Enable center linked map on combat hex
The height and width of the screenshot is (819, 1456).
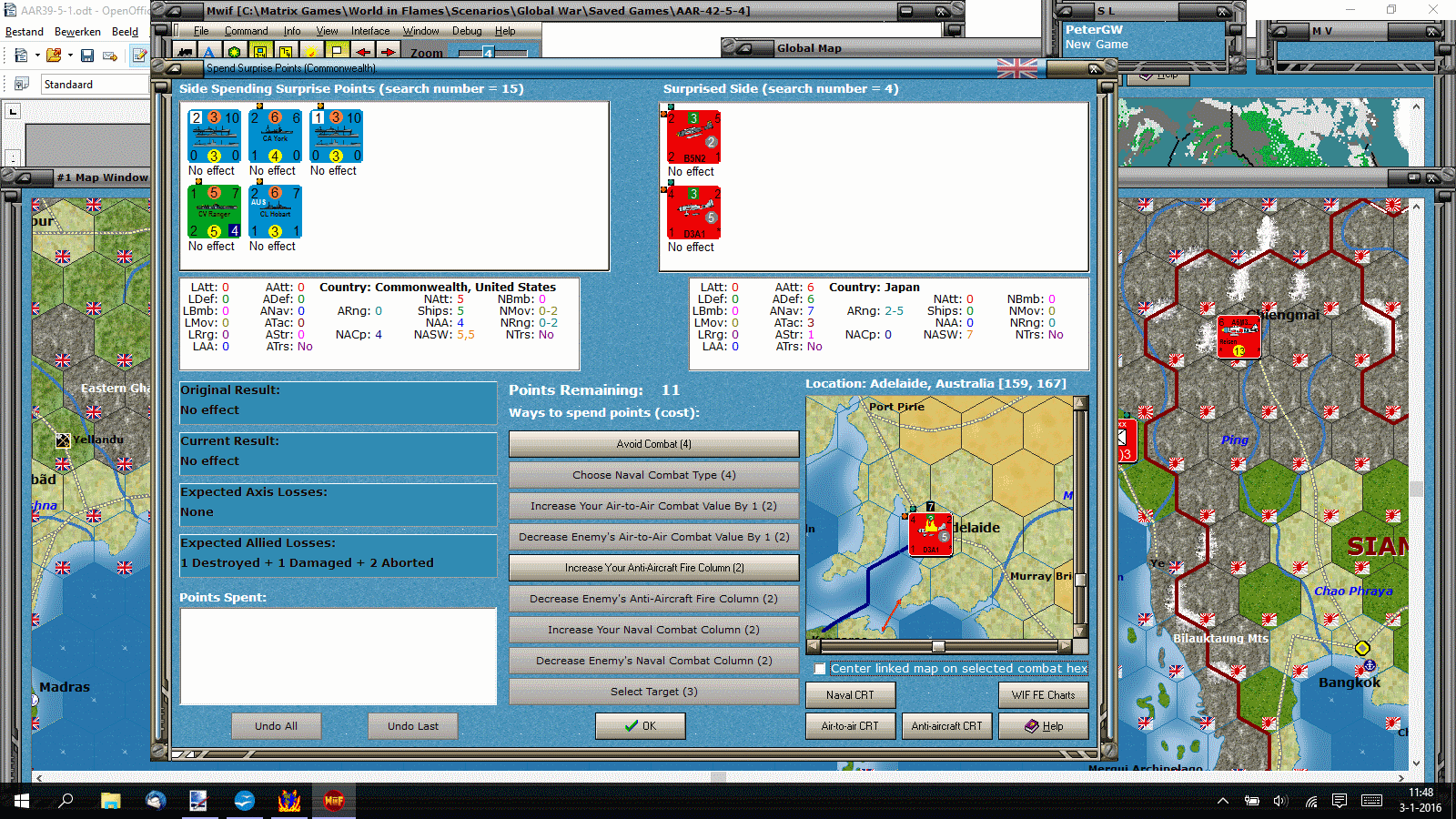click(820, 669)
